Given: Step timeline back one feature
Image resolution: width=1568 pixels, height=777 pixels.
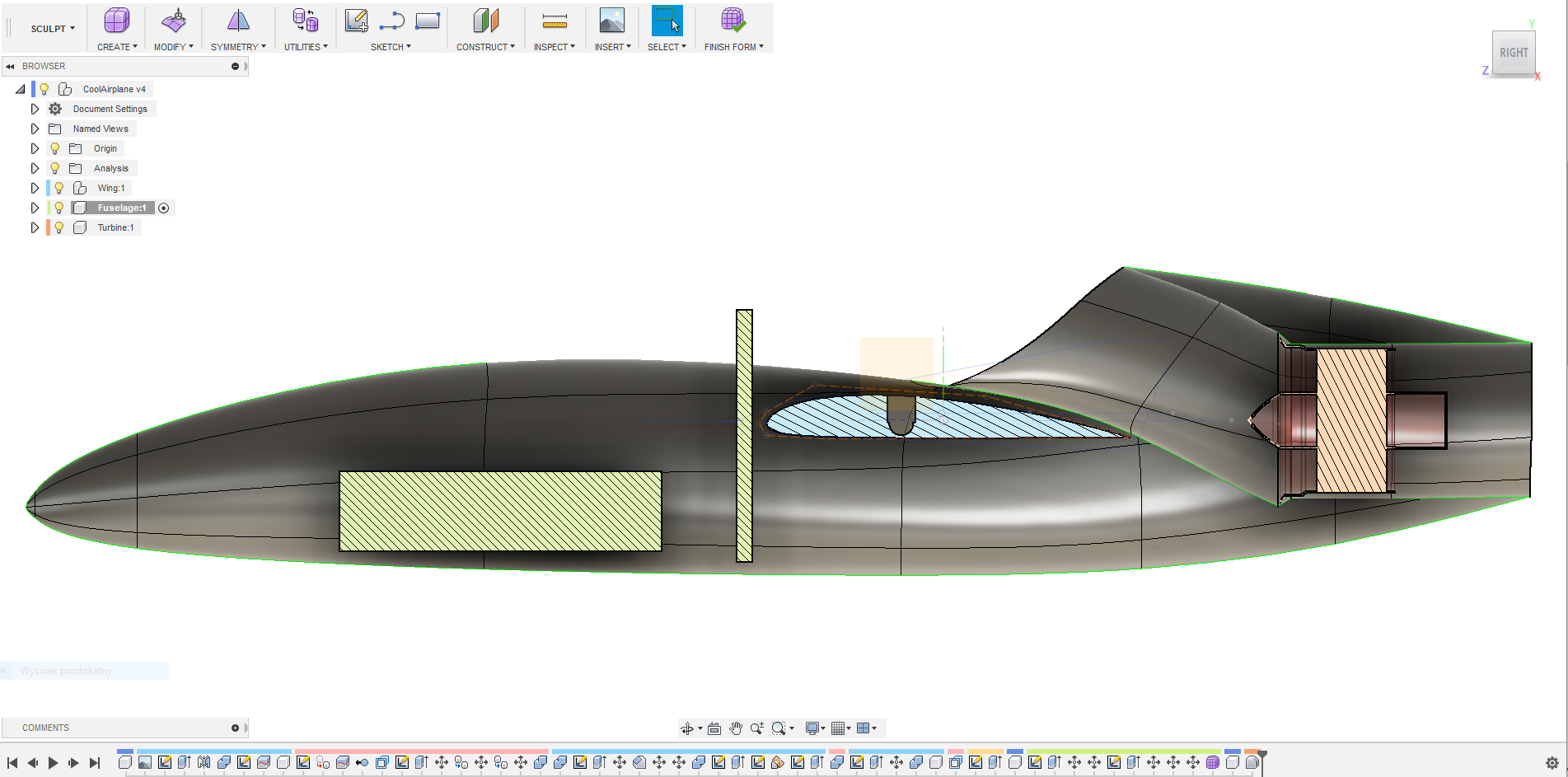Looking at the screenshot, I should click(32, 763).
